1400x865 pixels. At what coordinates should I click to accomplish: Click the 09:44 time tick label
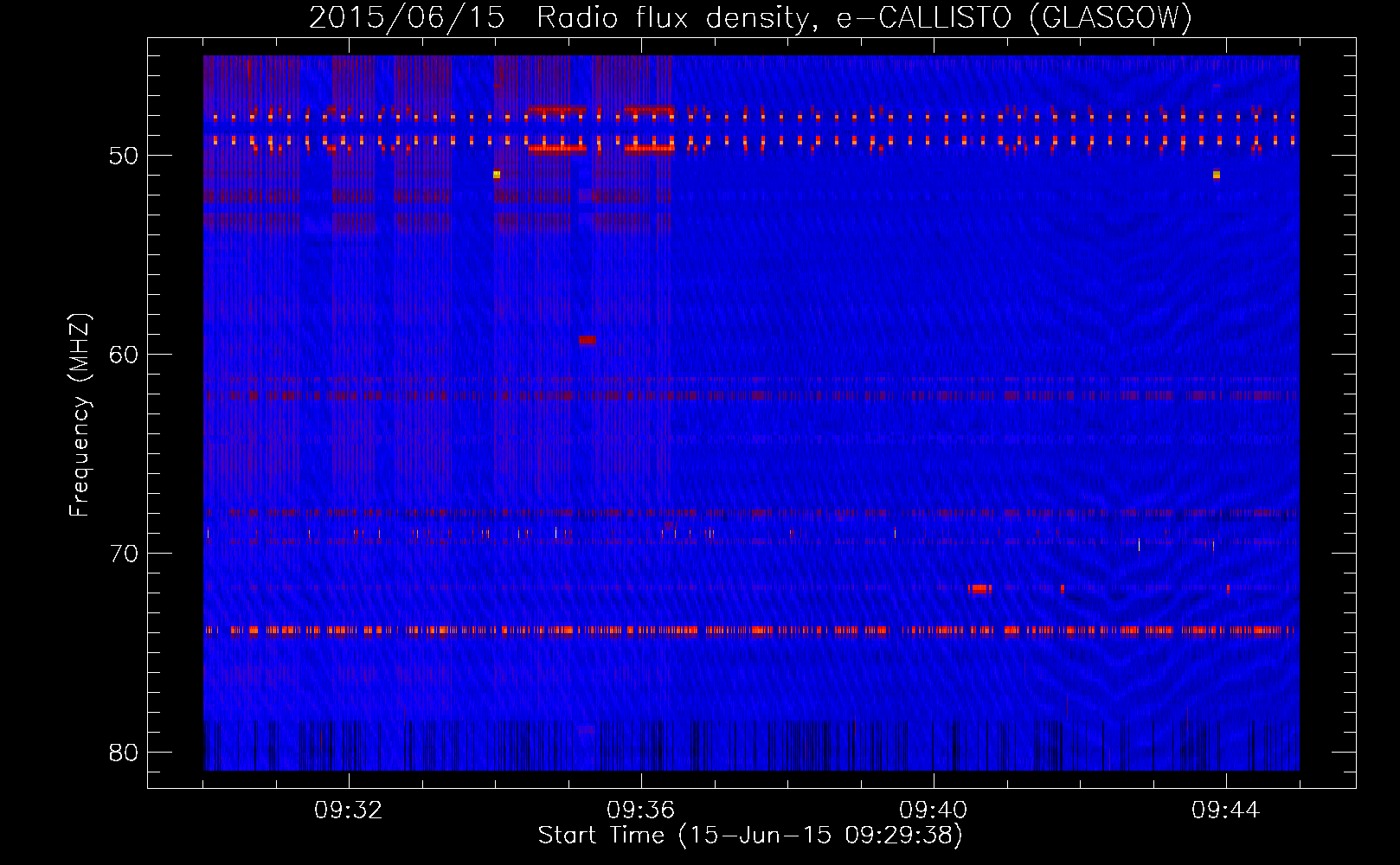(1226, 811)
